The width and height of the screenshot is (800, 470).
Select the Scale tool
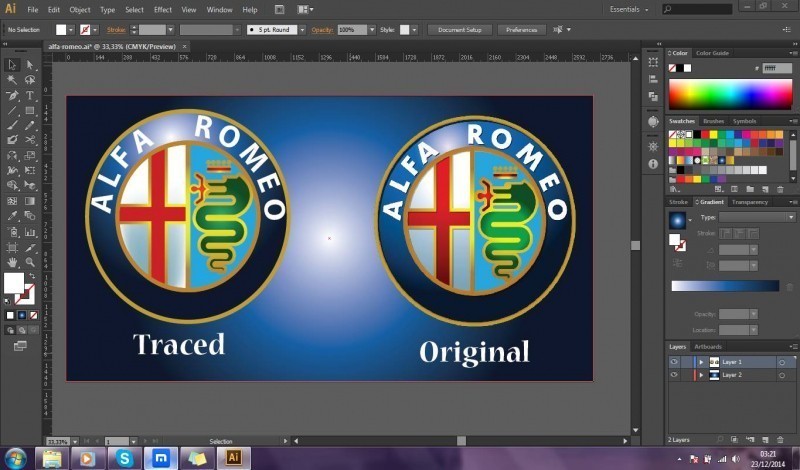point(30,155)
